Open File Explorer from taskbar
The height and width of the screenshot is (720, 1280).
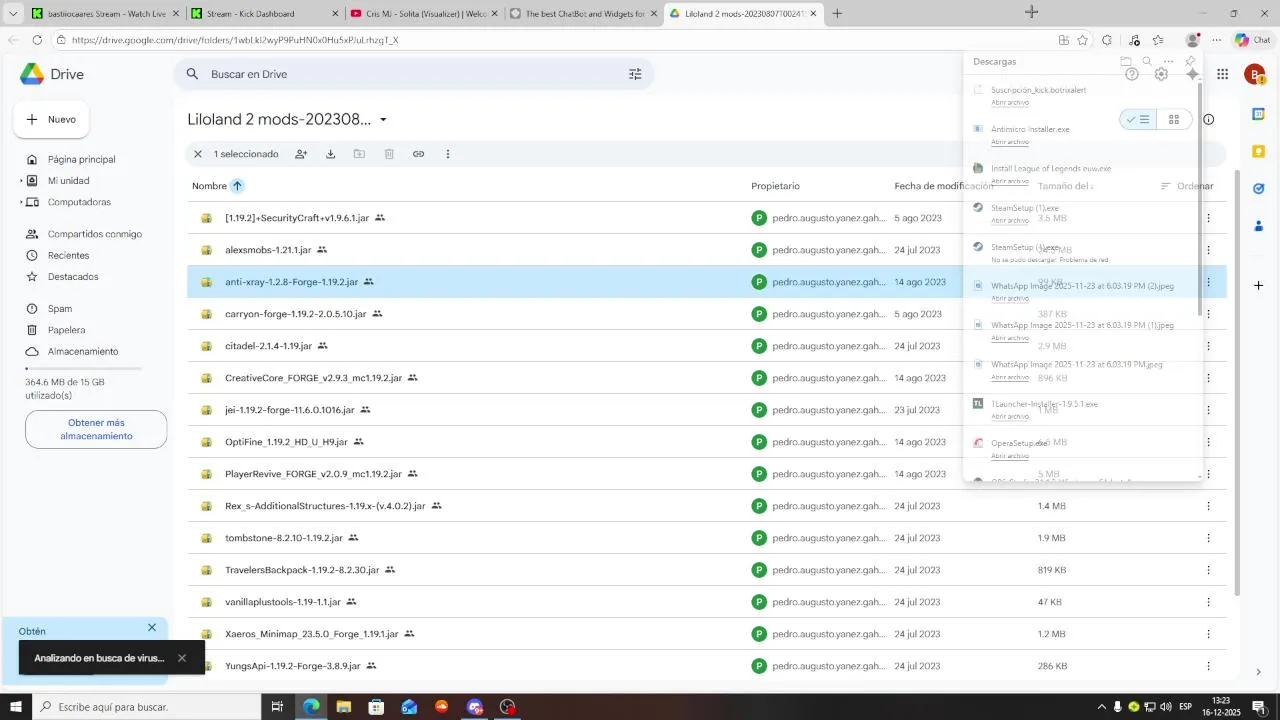point(344,707)
